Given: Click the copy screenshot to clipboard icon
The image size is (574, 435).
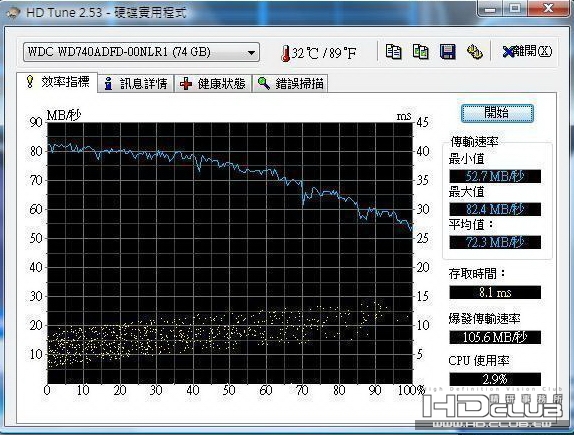Looking at the screenshot, I should click(x=420, y=52).
